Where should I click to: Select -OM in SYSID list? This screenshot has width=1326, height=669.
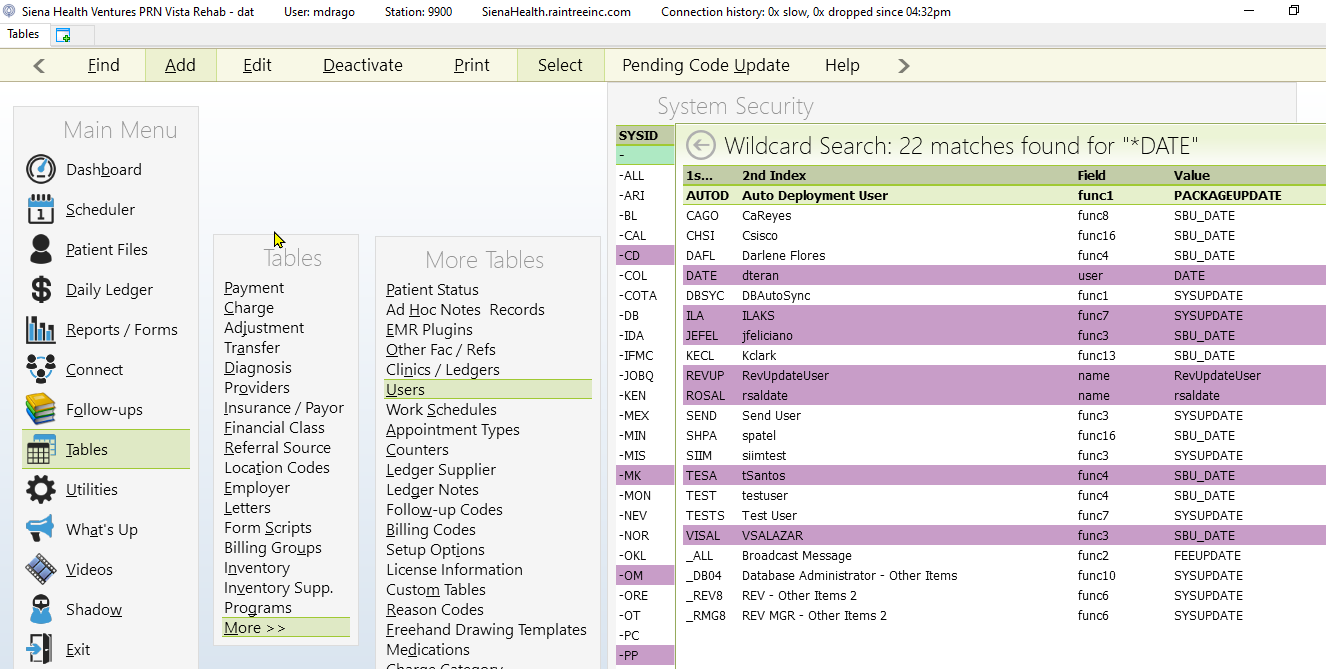click(646, 576)
